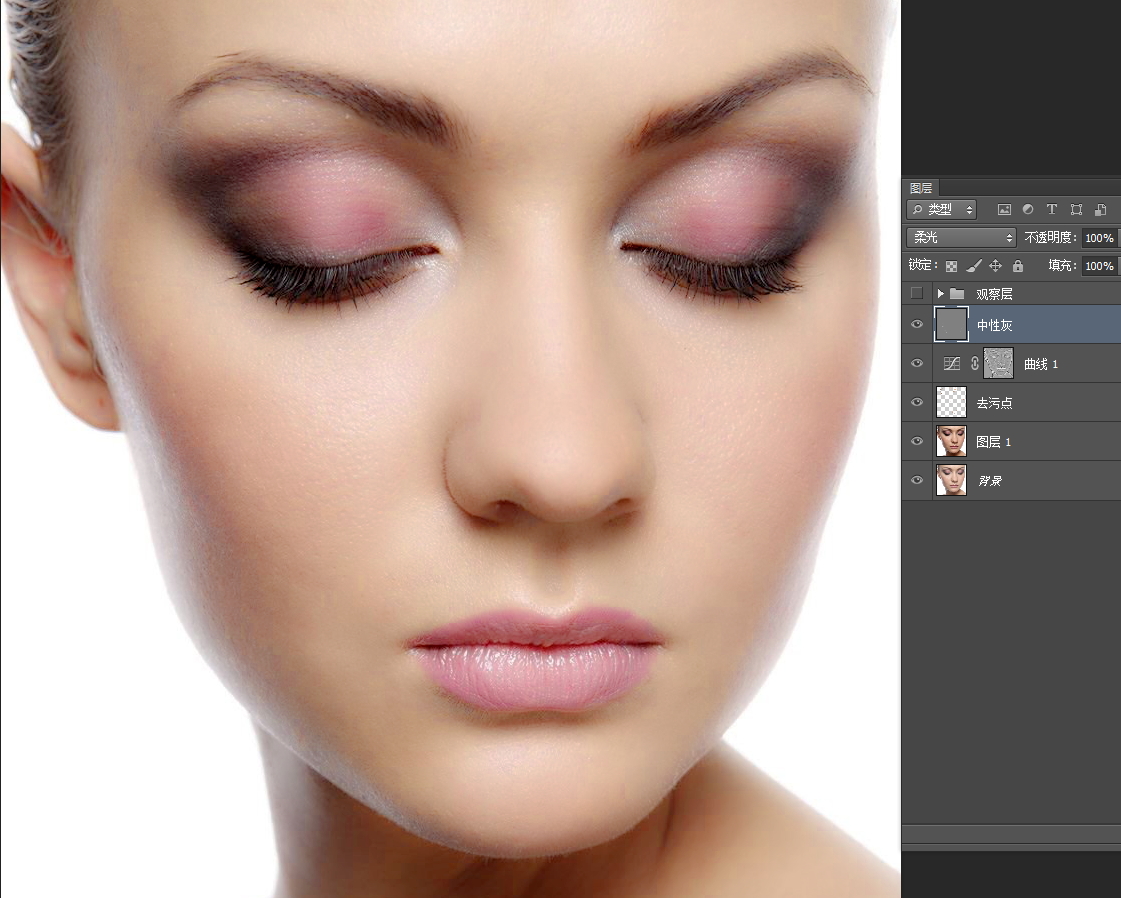The image size is (1121, 898).
Task: Select the layer named 图层 1
Action: (994, 442)
